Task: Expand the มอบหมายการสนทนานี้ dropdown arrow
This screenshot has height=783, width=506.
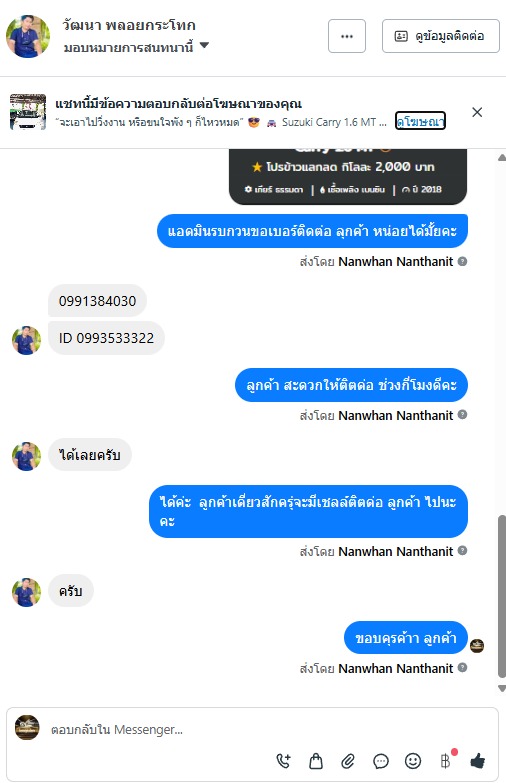Action: [204, 46]
